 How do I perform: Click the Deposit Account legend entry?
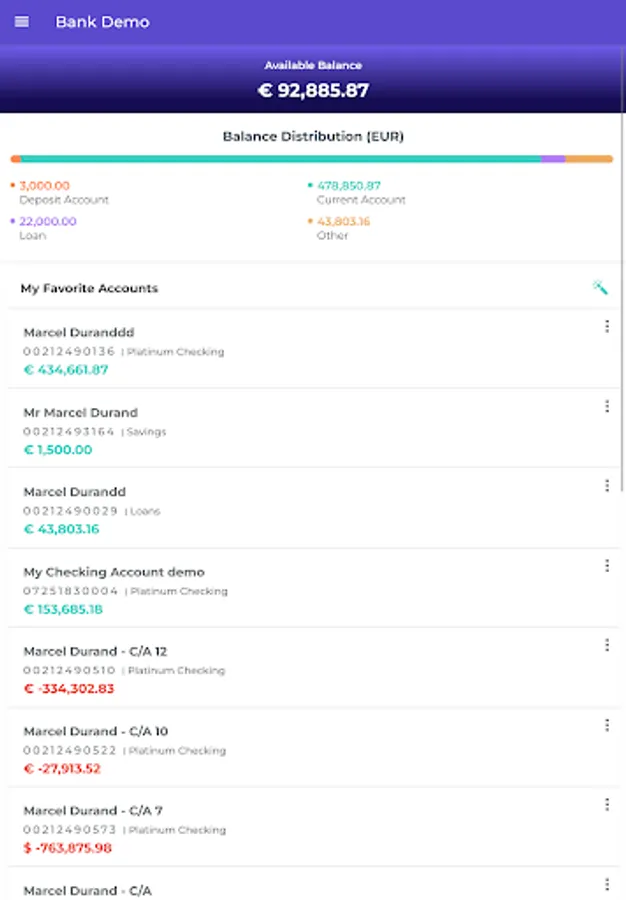62,192
